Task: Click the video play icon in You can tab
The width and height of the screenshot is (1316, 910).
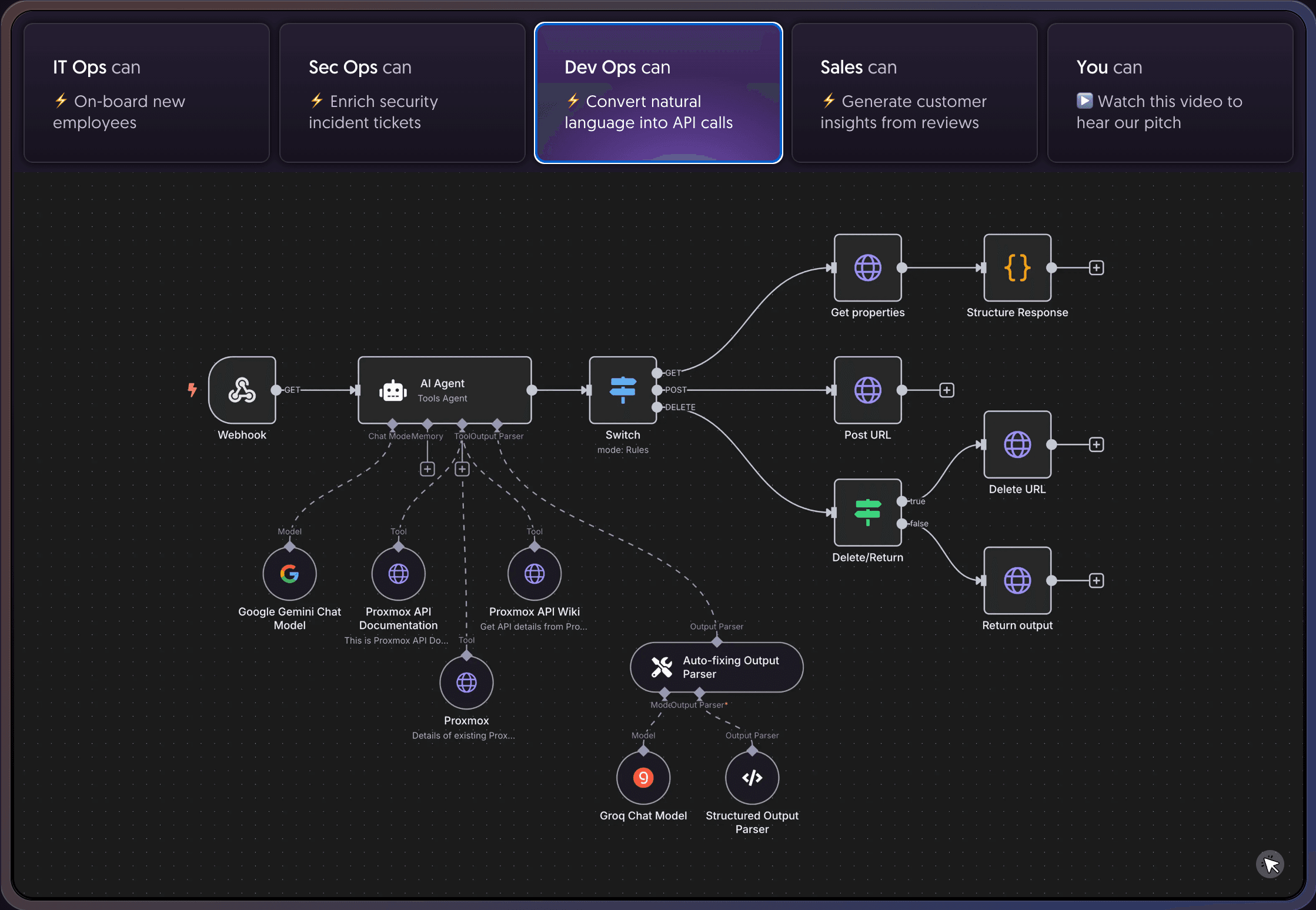Action: point(1084,101)
